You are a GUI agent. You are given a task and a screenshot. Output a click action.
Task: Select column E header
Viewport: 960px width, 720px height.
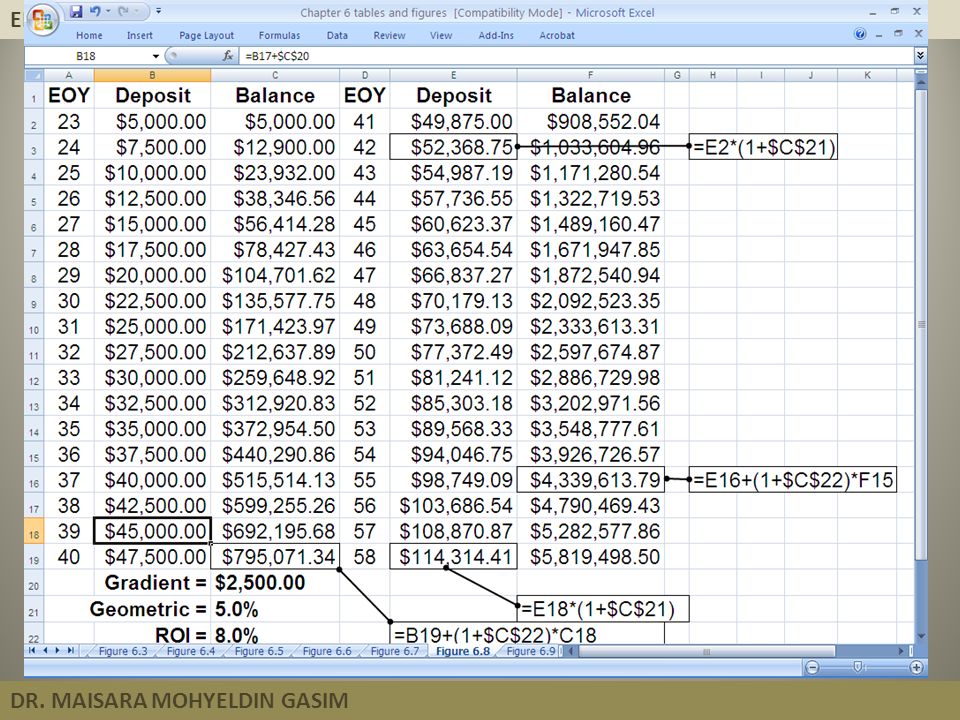coord(453,75)
